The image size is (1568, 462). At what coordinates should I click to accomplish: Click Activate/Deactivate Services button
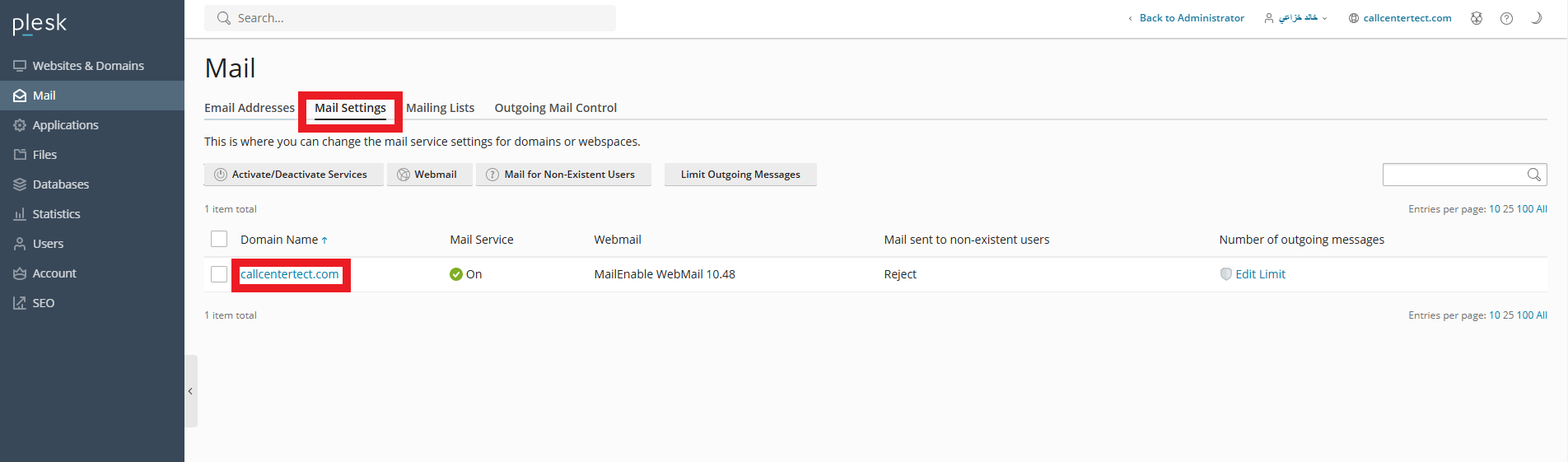tap(293, 175)
